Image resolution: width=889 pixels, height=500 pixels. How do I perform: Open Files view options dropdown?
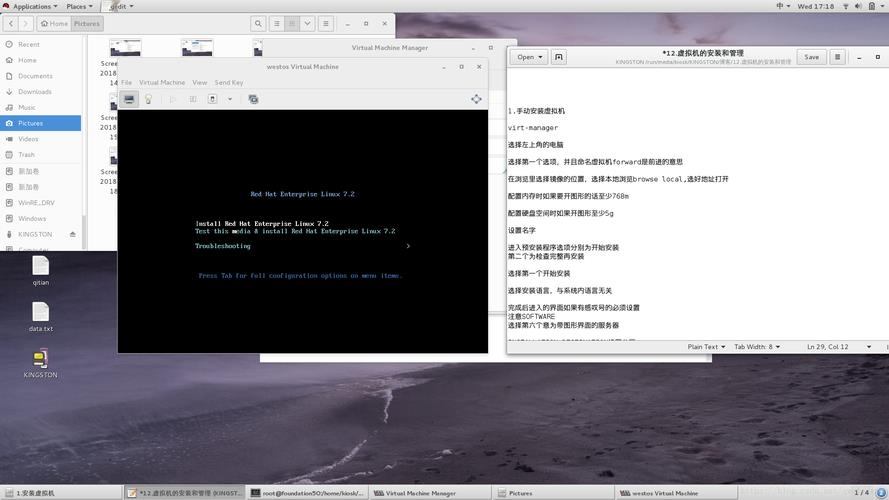point(307,23)
